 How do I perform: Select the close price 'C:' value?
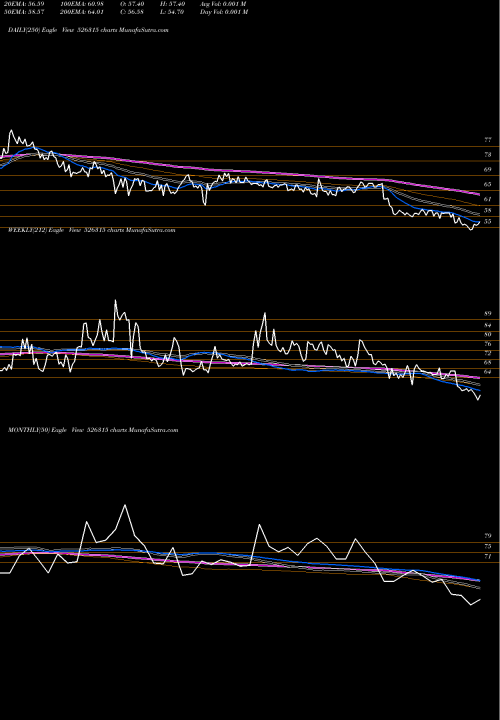click(132, 12)
